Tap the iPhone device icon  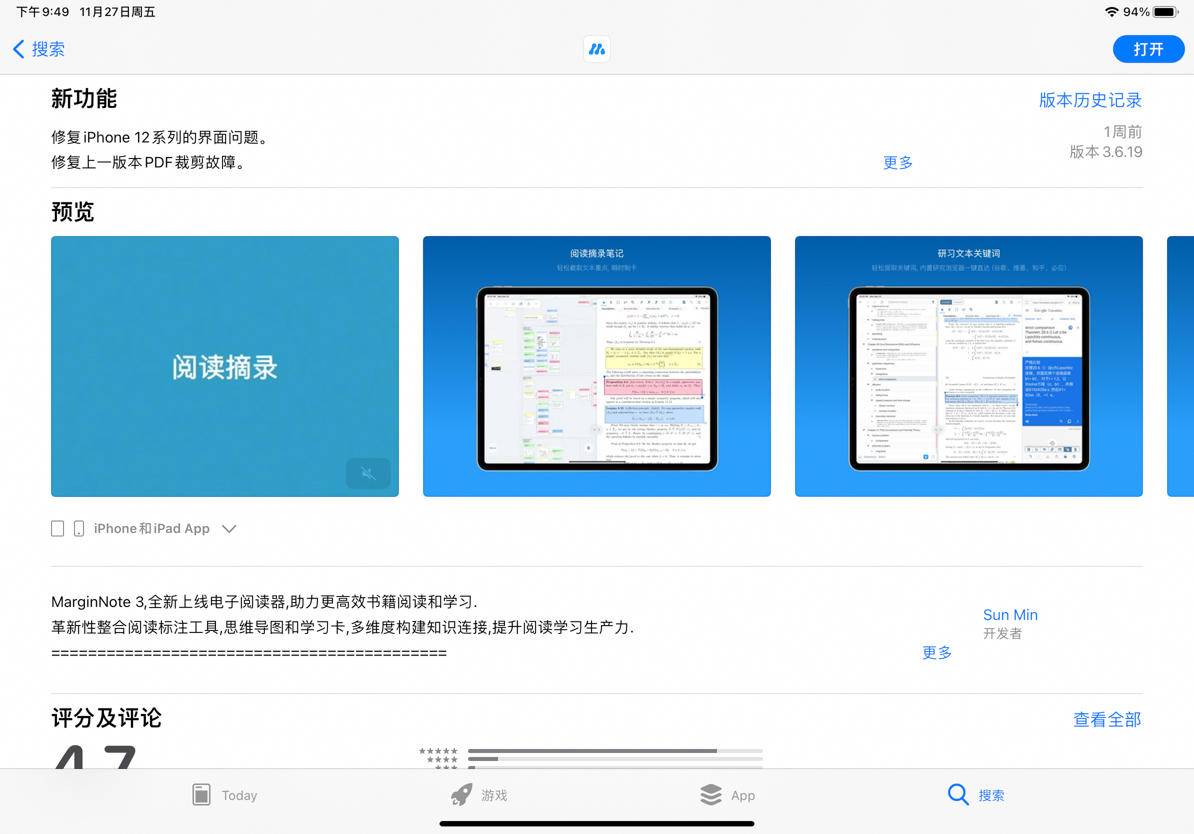coord(78,529)
